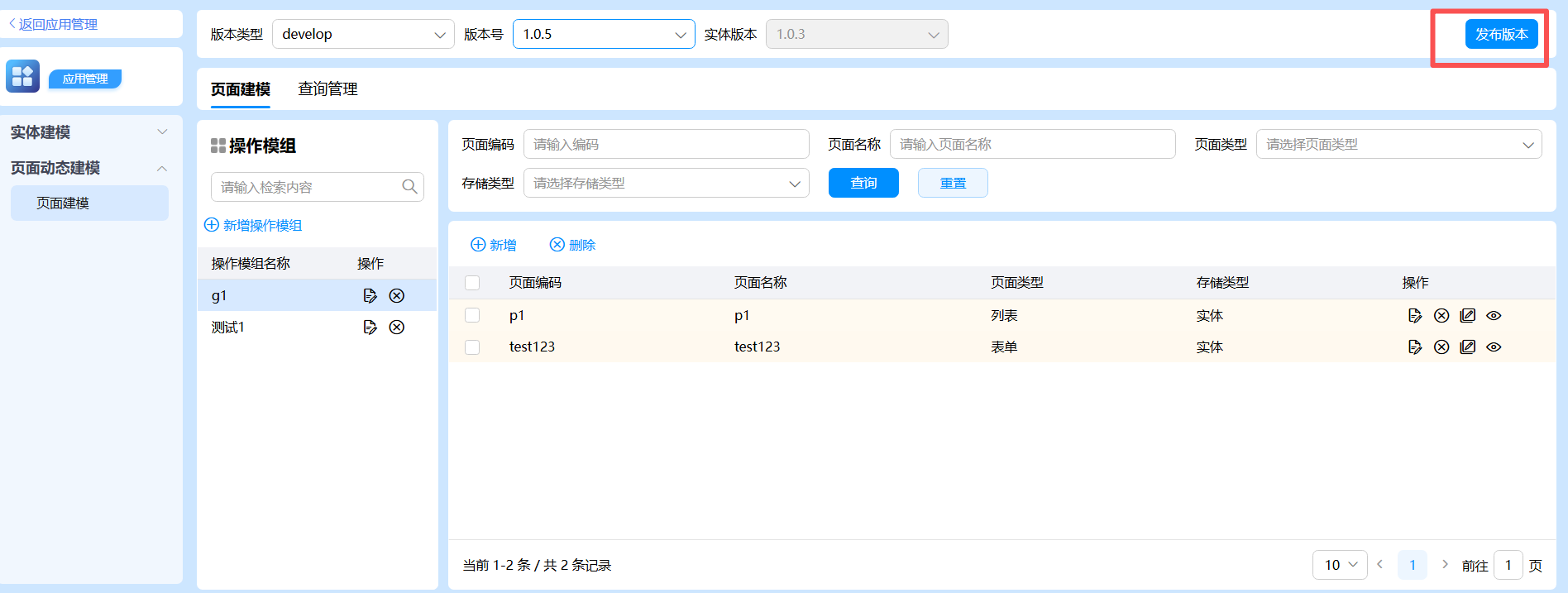Click the 页面编码 input field

click(x=666, y=144)
